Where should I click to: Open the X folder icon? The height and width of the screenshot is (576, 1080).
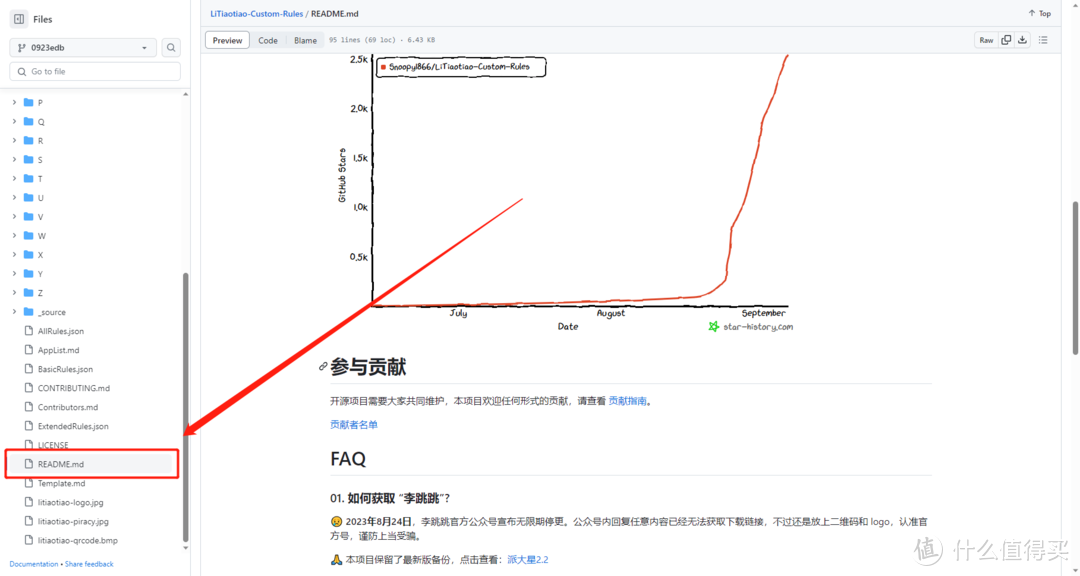[x=28, y=255]
